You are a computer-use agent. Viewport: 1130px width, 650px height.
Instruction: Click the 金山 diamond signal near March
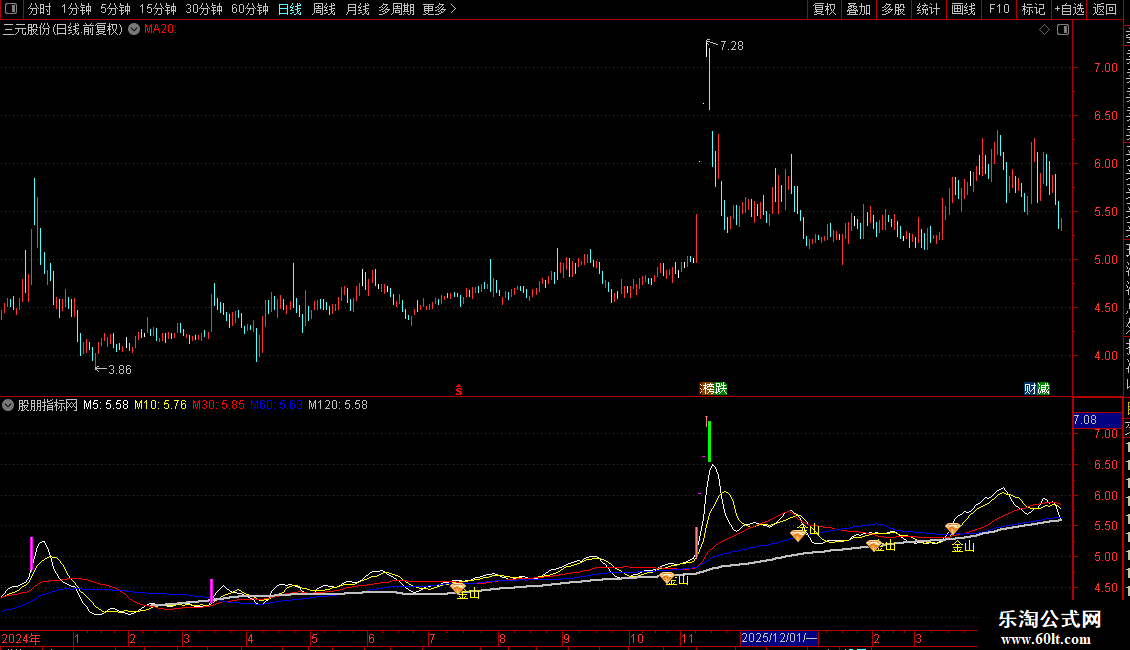953,529
